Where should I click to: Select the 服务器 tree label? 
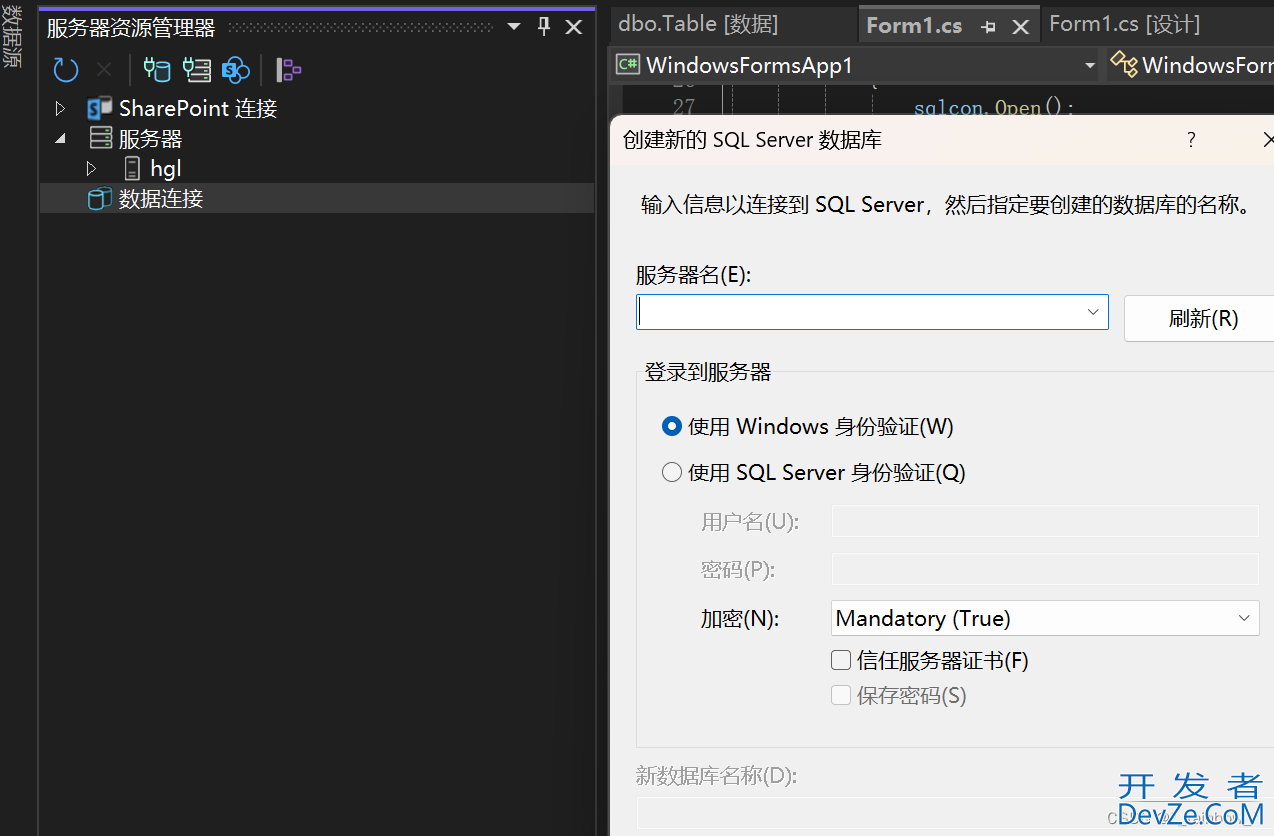[x=151, y=138]
